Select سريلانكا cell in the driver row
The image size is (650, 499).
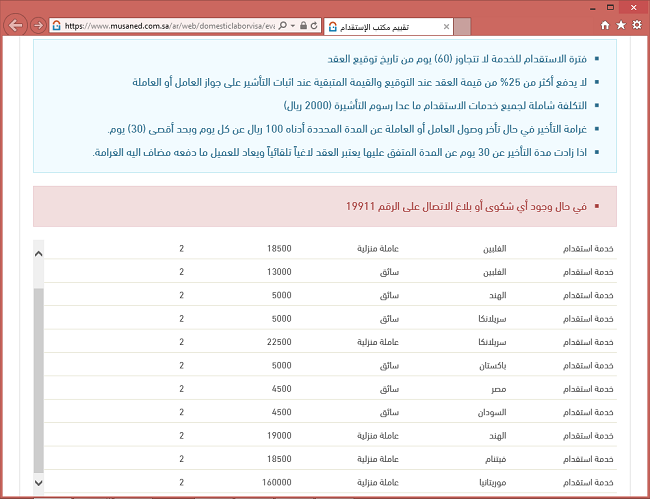click(x=492, y=319)
